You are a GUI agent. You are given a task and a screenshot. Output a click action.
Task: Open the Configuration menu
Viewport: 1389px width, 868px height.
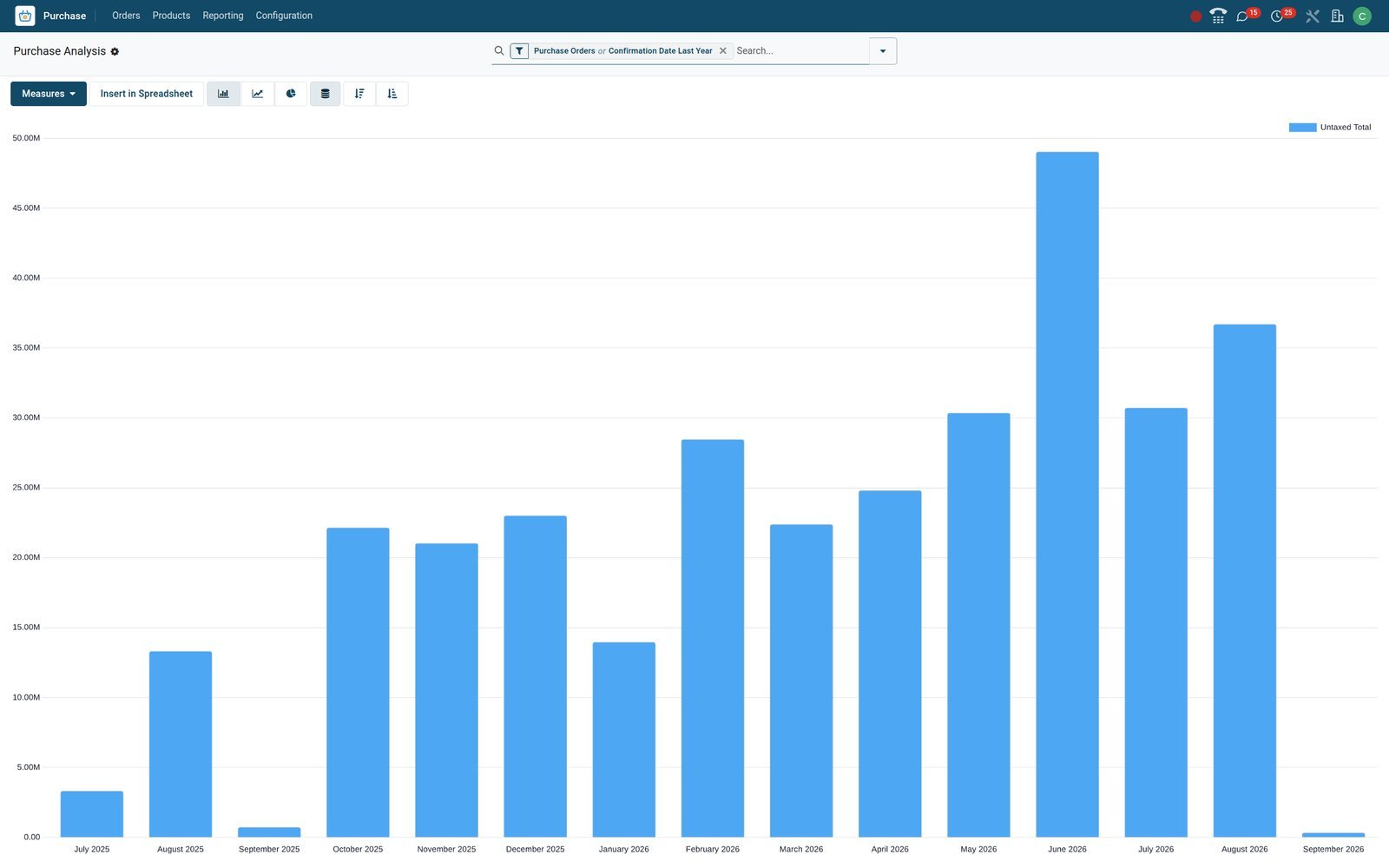[284, 16]
